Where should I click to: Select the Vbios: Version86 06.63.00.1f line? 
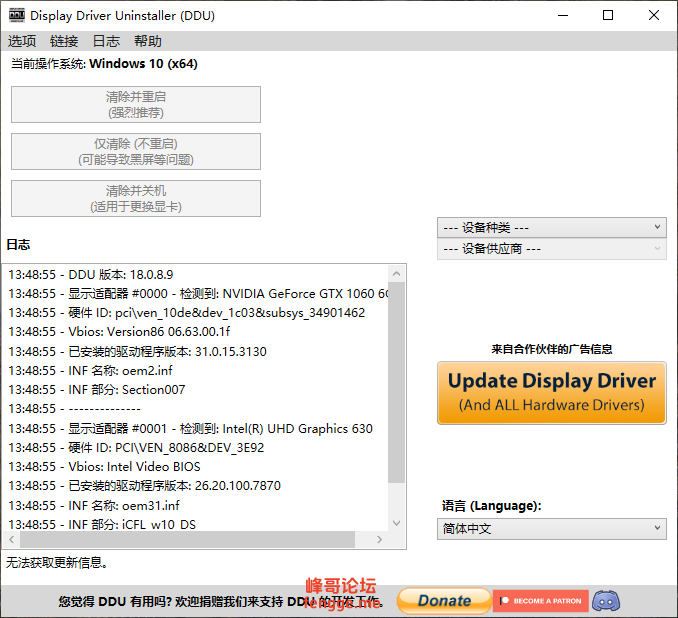[119, 332]
